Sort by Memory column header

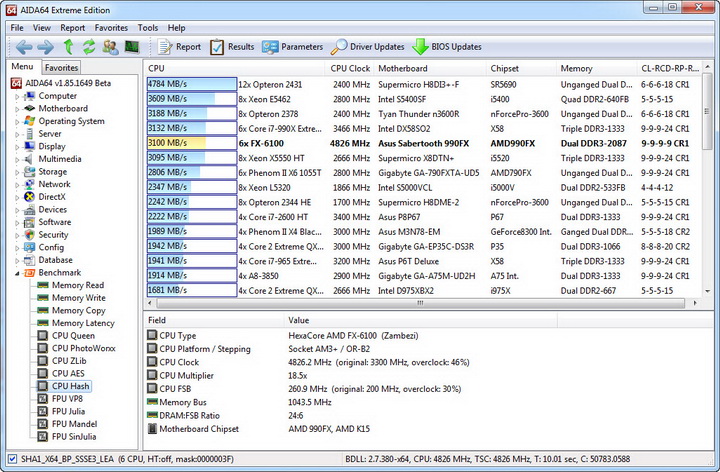click(596, 68)
